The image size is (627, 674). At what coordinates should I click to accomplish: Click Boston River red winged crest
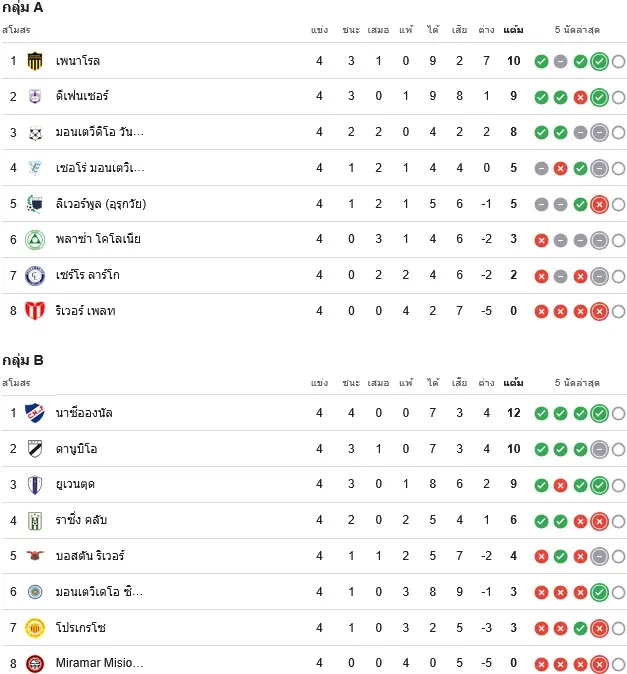click(x=35, y=556)
